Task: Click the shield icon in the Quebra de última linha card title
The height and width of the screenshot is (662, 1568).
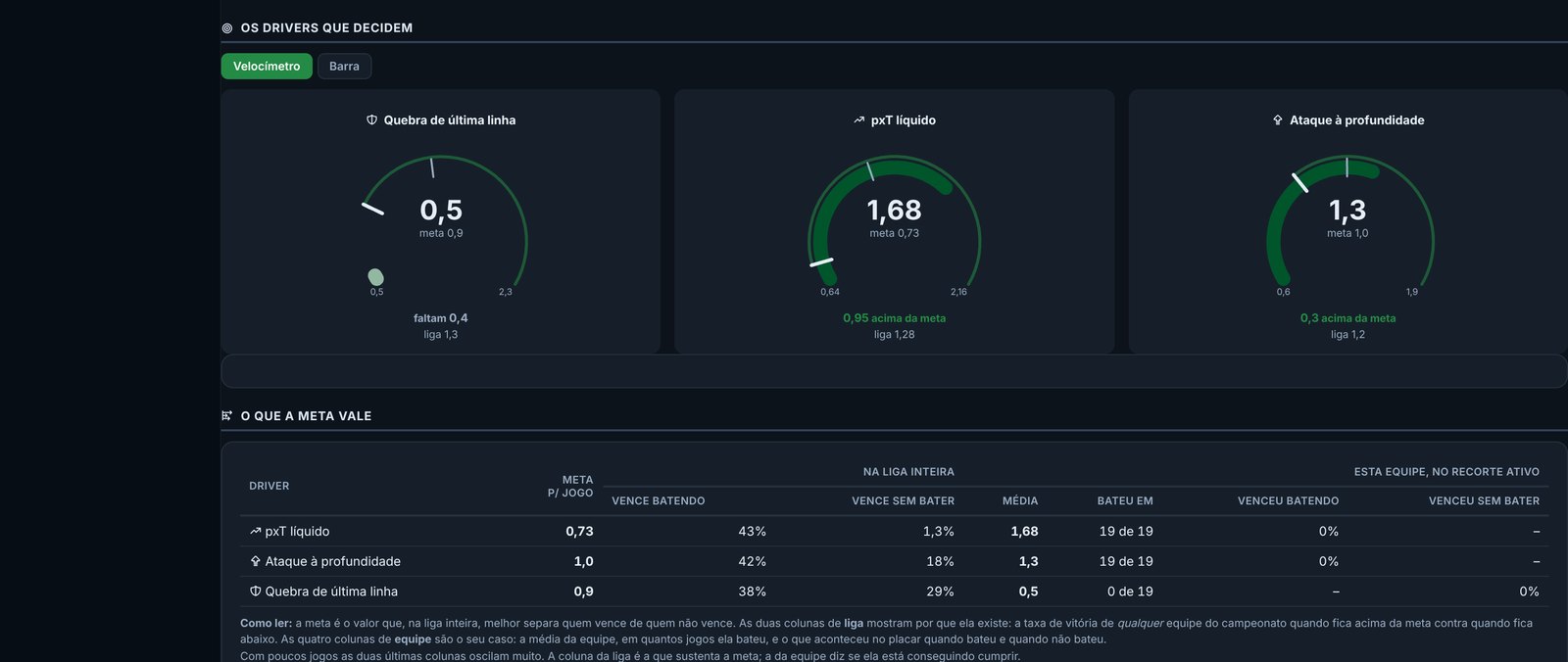Action: coord(371,120)
